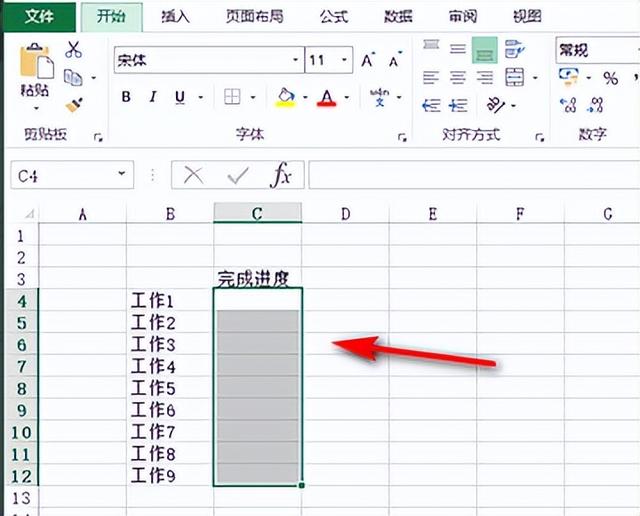Click the fill color bucket icon
Image resolution: width=640 pixels, height=516 pixels.
tap(286, 98)
